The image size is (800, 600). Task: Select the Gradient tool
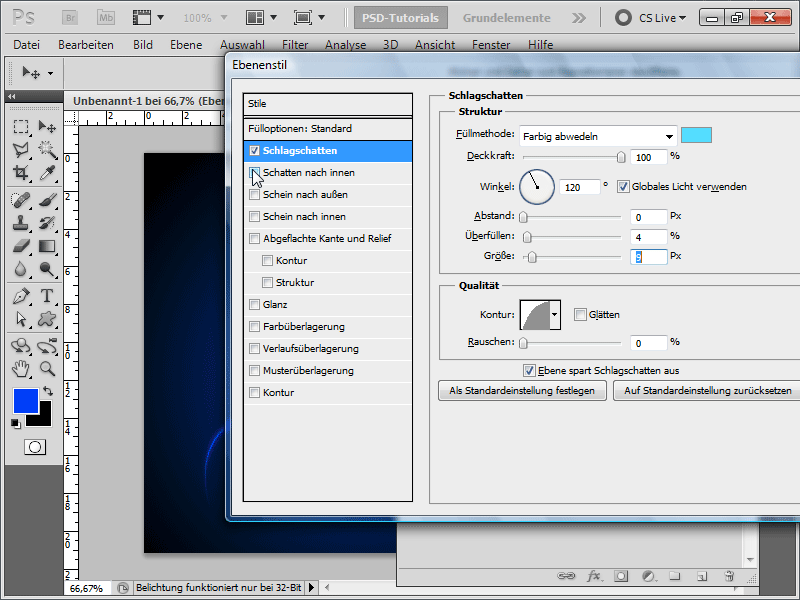[x=47, y=246]
